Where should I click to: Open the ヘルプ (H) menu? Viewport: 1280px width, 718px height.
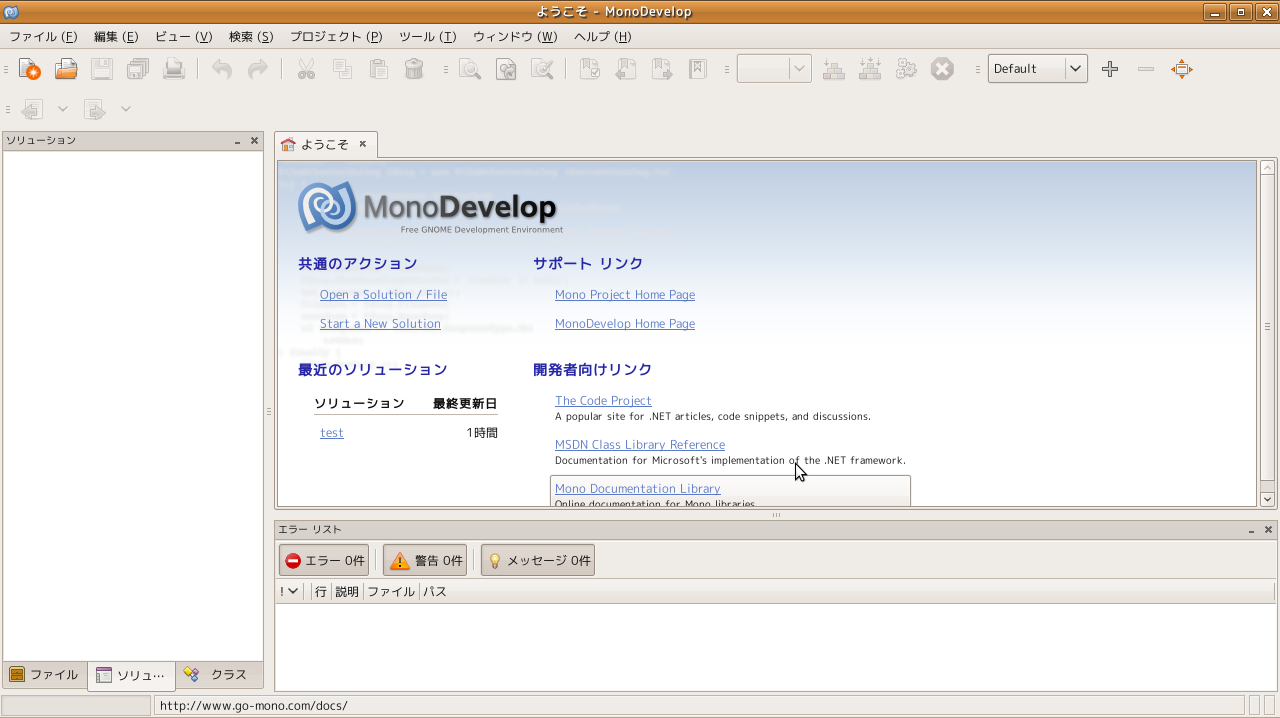tap(603, 37)
